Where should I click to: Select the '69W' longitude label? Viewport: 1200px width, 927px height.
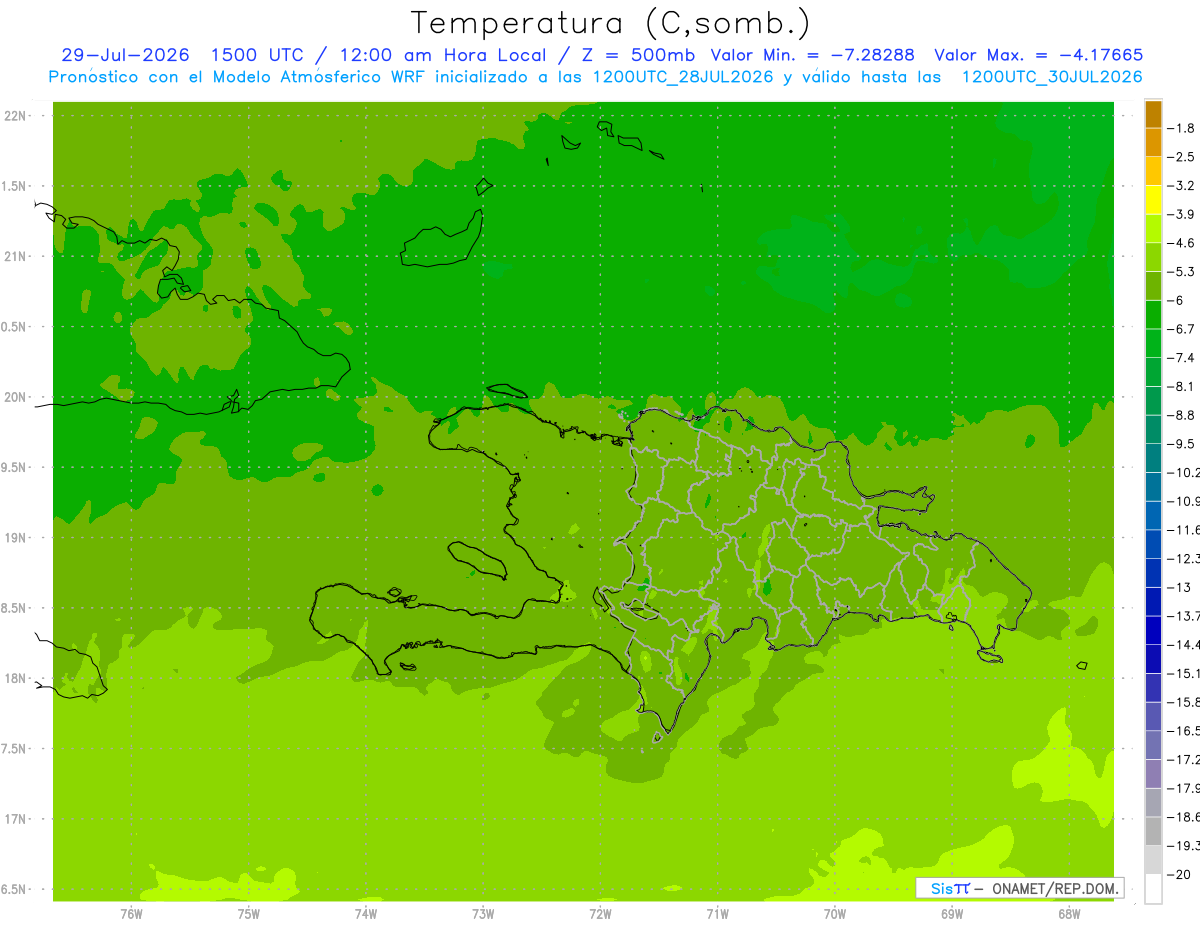pos(952,913)
